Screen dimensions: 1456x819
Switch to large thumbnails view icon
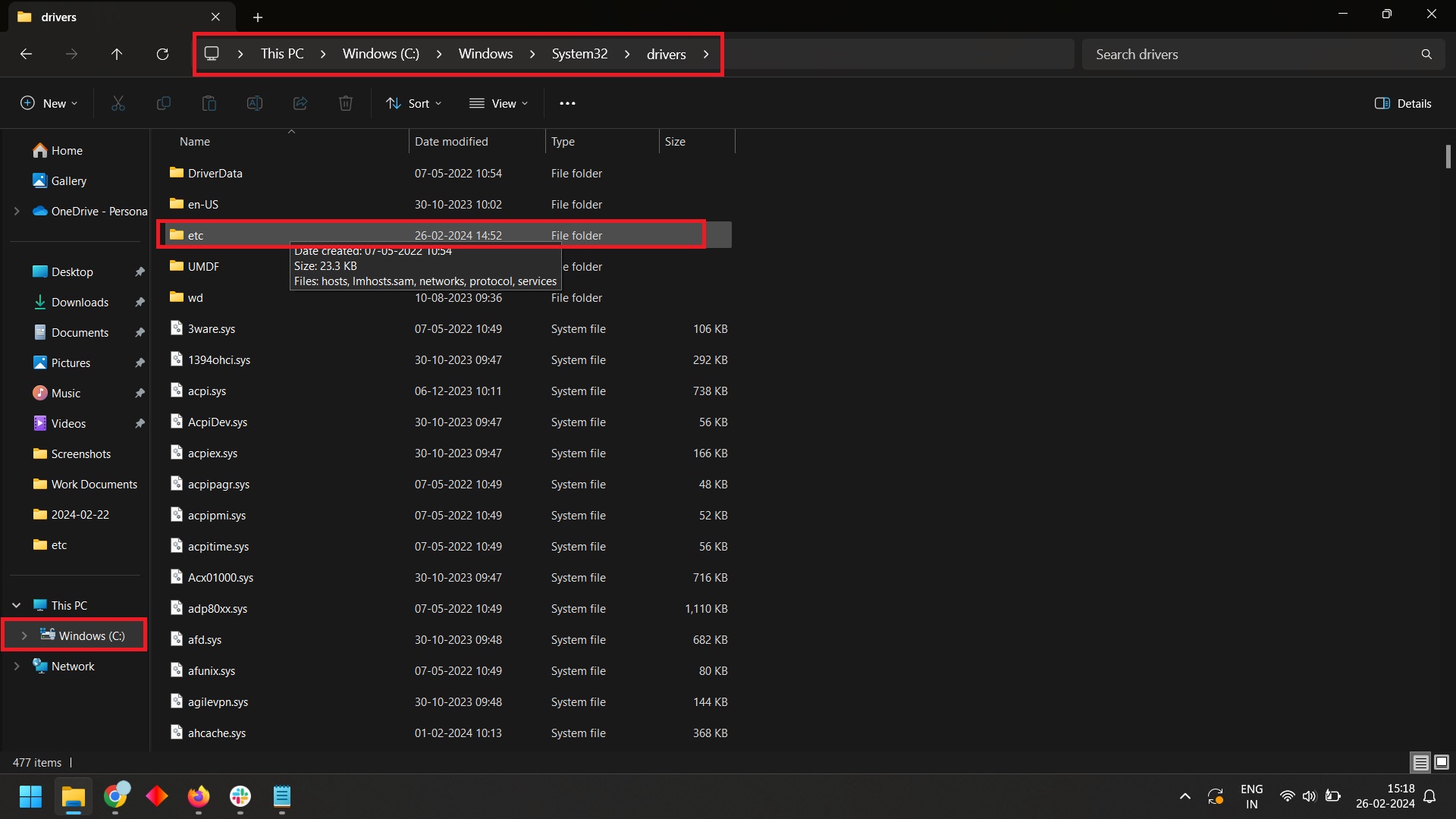(x=1441, y=762)
